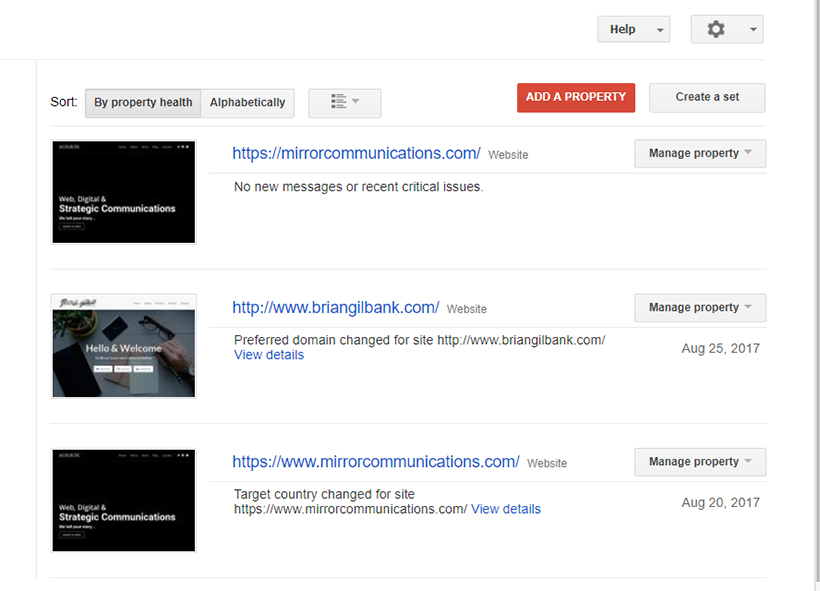Click ADD A PROPERTY button

pos(576,97)
